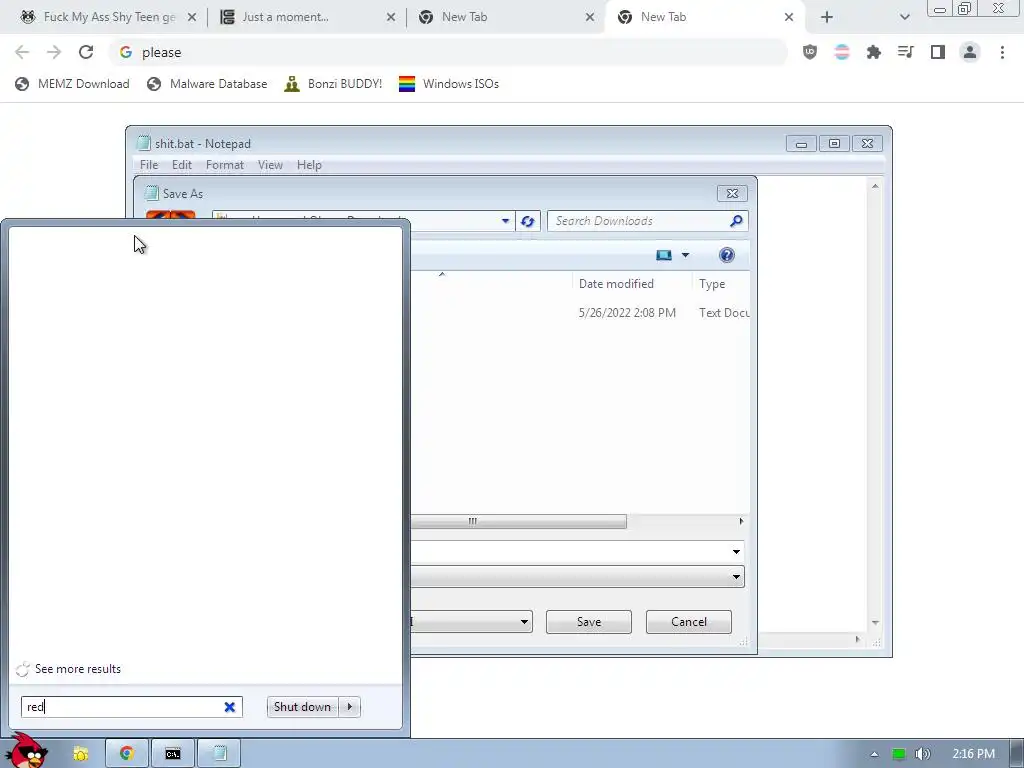Sort by the Type column header
The width and height of the screenshot is (1024, 768).
pos(712,284)
